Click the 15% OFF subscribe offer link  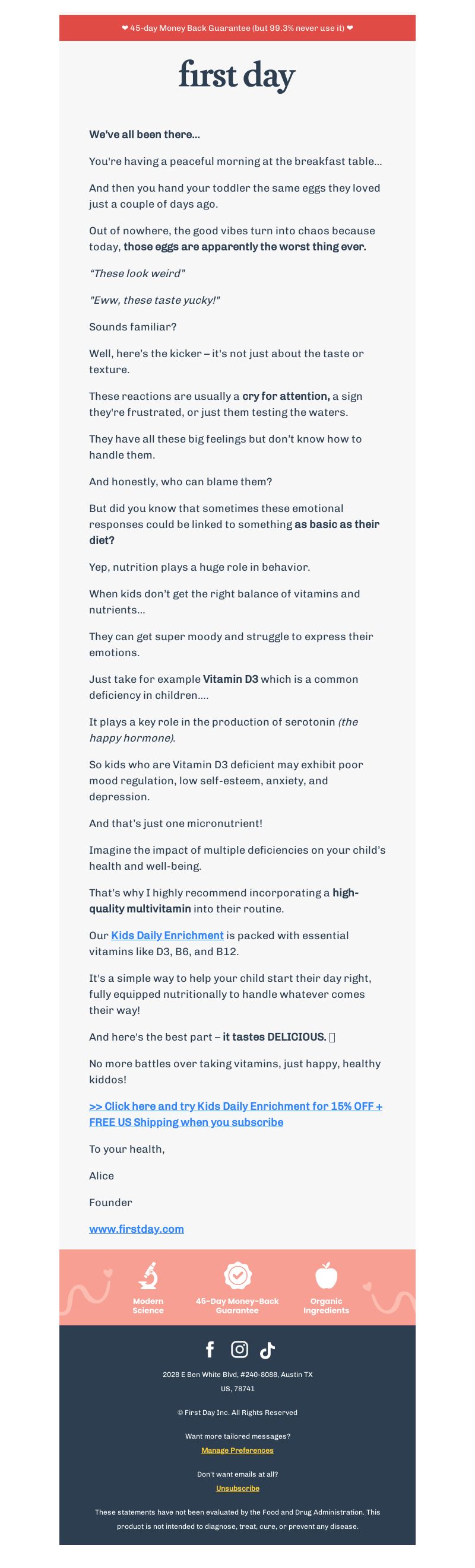236,1114
